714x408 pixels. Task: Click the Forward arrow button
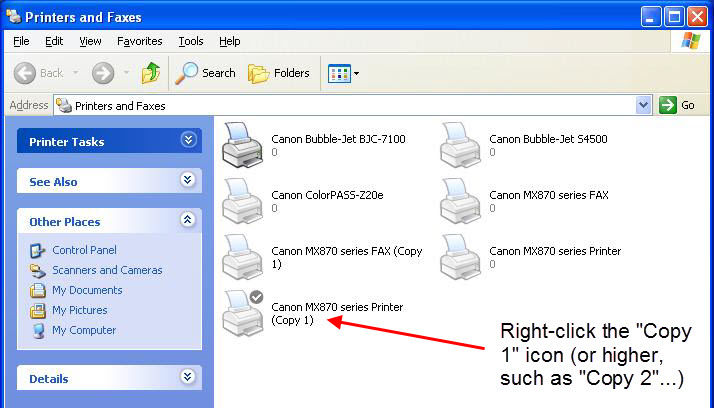pos(103,73)
